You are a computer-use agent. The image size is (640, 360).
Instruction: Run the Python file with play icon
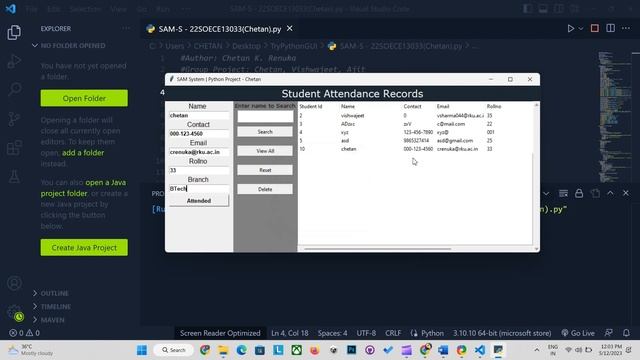[x=571, y=28]
